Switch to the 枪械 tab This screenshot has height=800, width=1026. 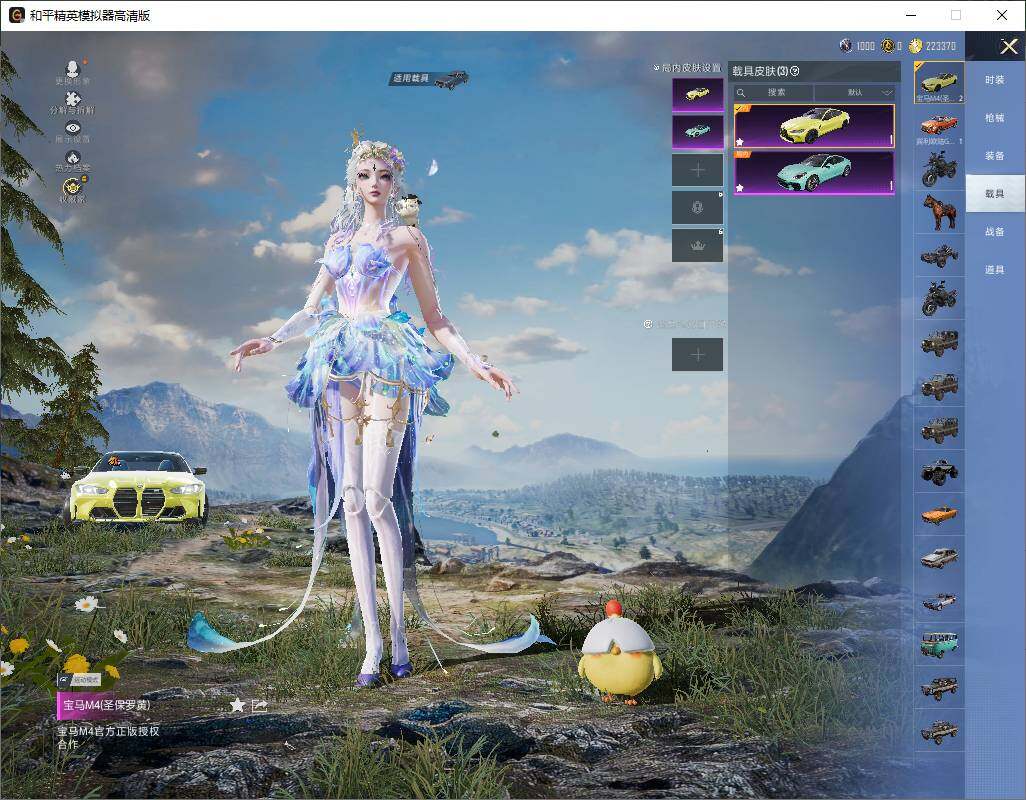point(995,118)
